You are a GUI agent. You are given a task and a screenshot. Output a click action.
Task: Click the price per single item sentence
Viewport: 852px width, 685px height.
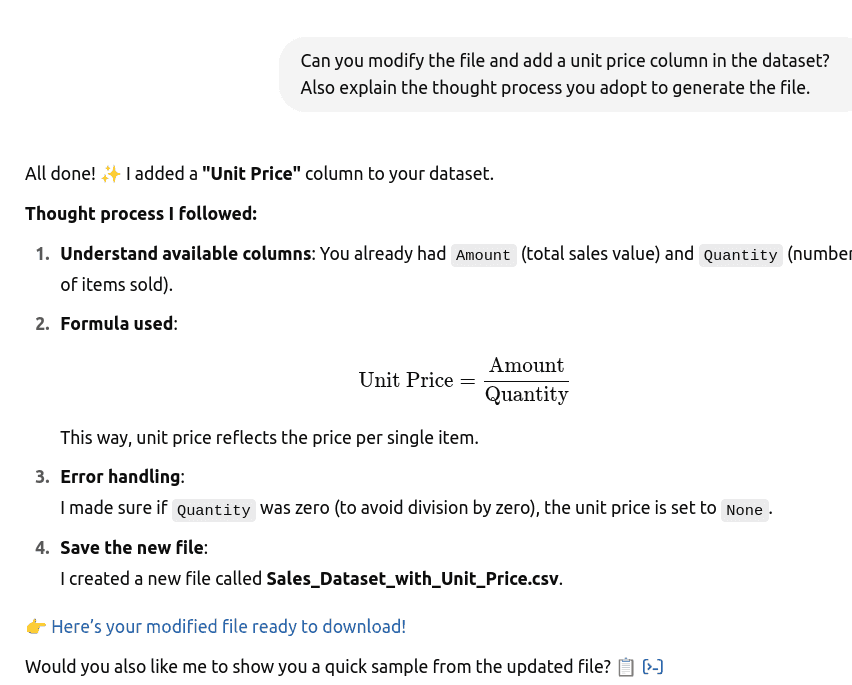click(x=269, y=438)
